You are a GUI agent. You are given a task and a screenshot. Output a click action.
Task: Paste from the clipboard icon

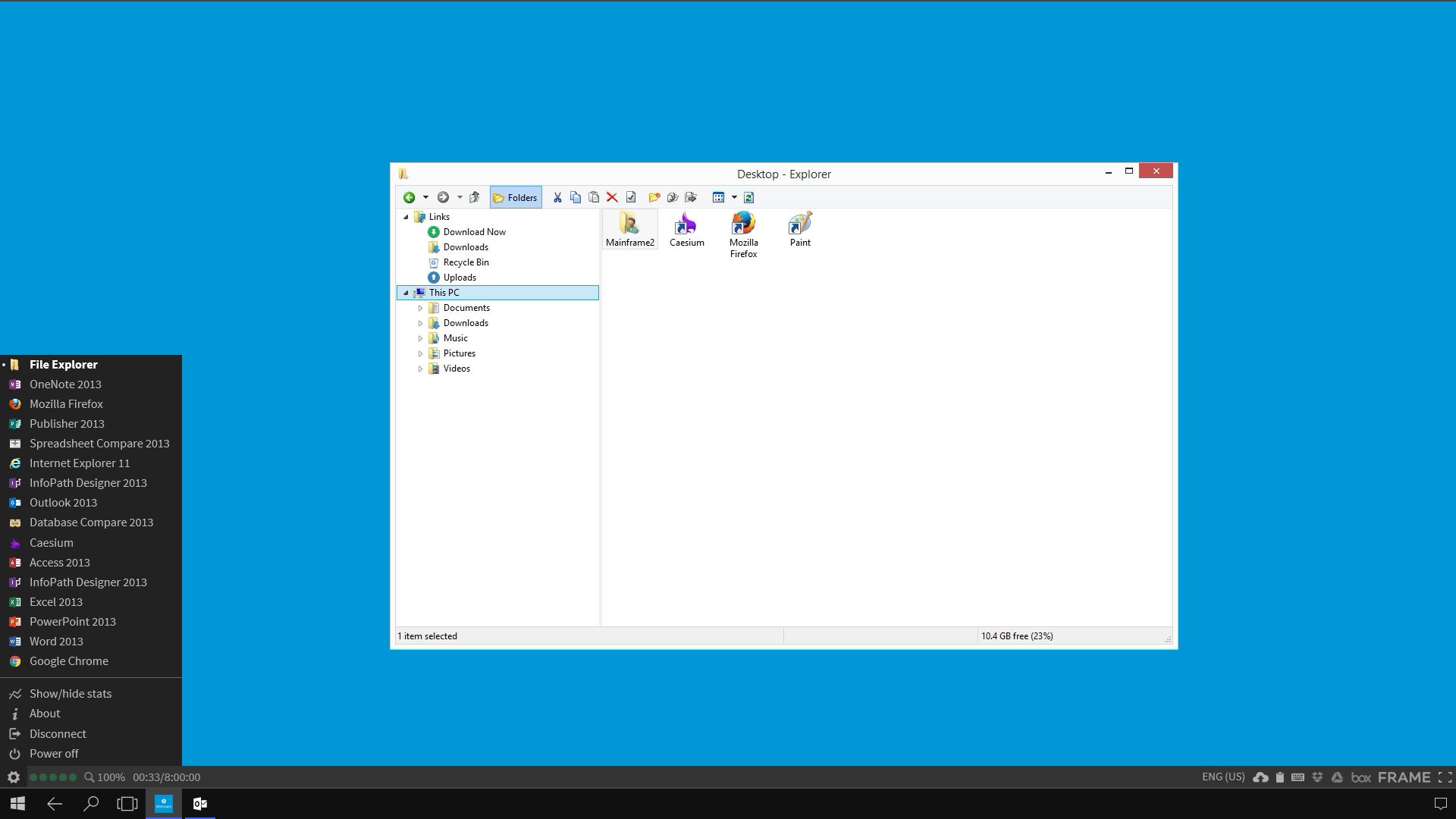[594, 197]
